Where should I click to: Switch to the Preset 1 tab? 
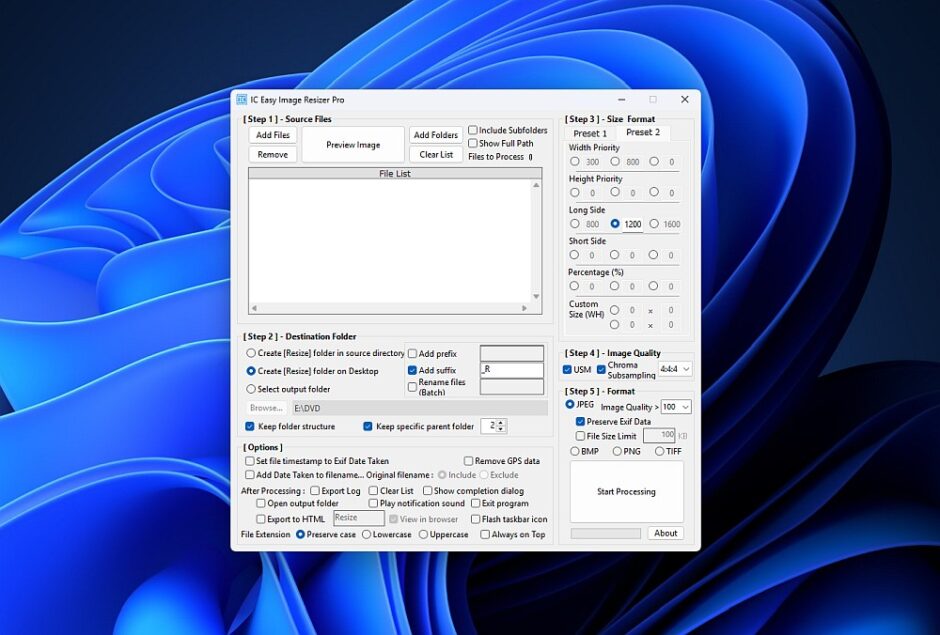coord(590,133)
